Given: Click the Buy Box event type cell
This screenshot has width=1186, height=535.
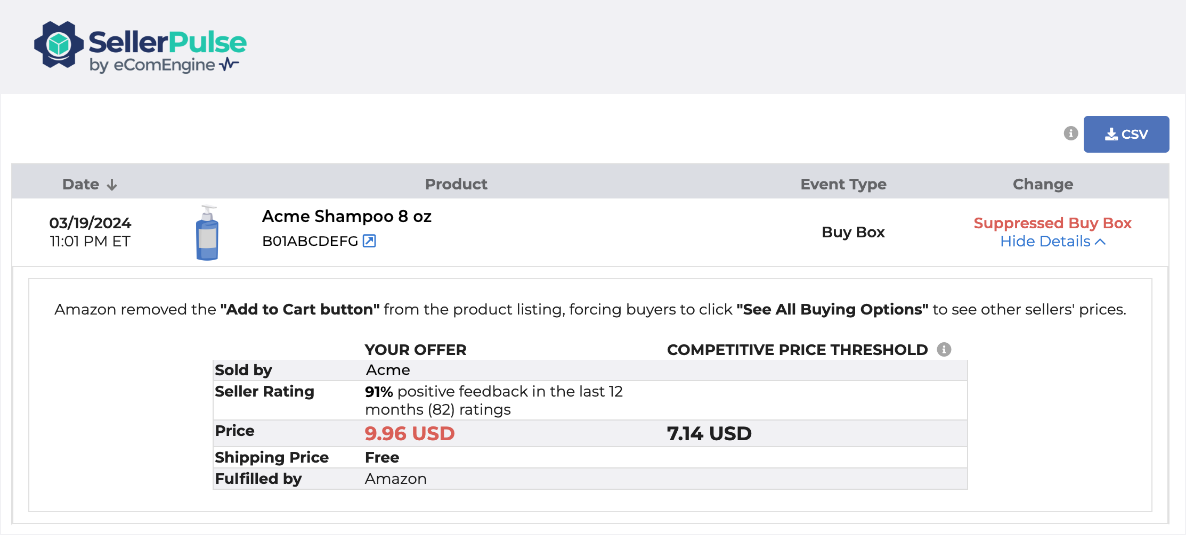Looking at the screenshot, I should [x=853, y=232].
